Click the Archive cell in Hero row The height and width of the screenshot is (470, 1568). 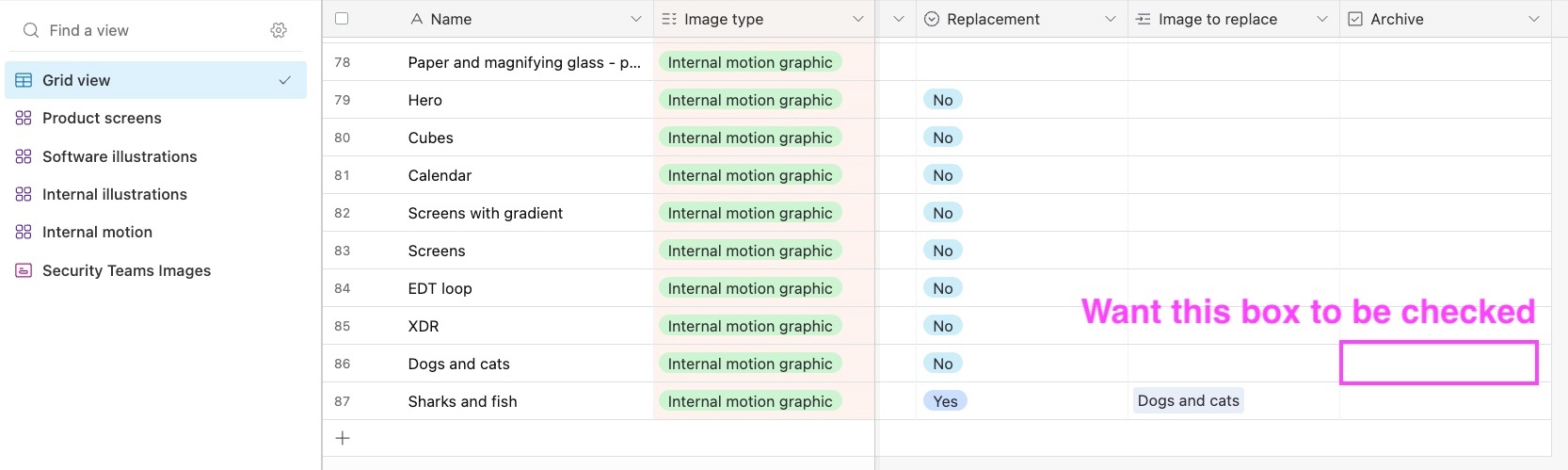(x=1445, y=100)
